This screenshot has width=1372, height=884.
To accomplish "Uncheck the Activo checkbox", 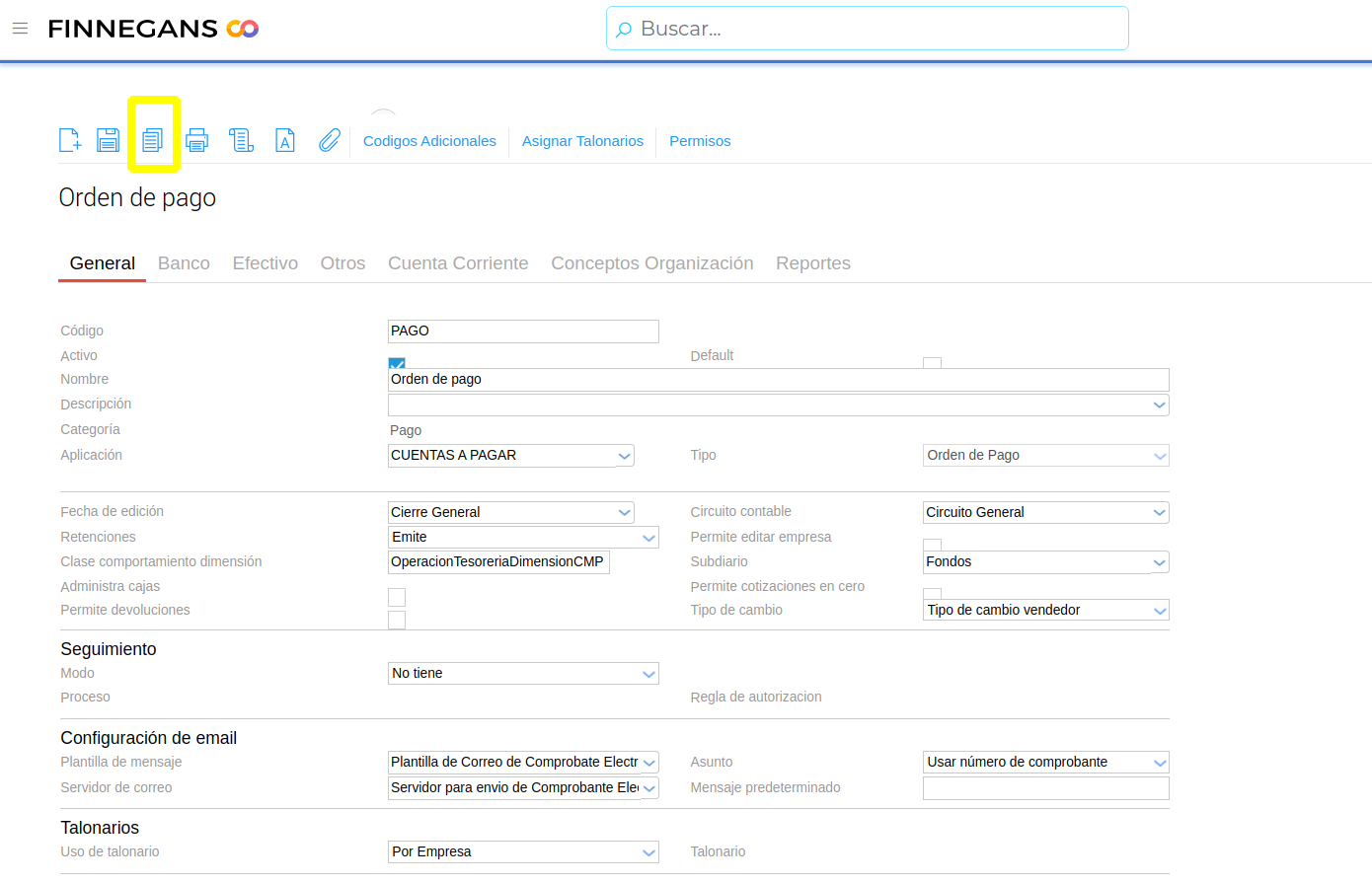I will [x=397, y=364].
